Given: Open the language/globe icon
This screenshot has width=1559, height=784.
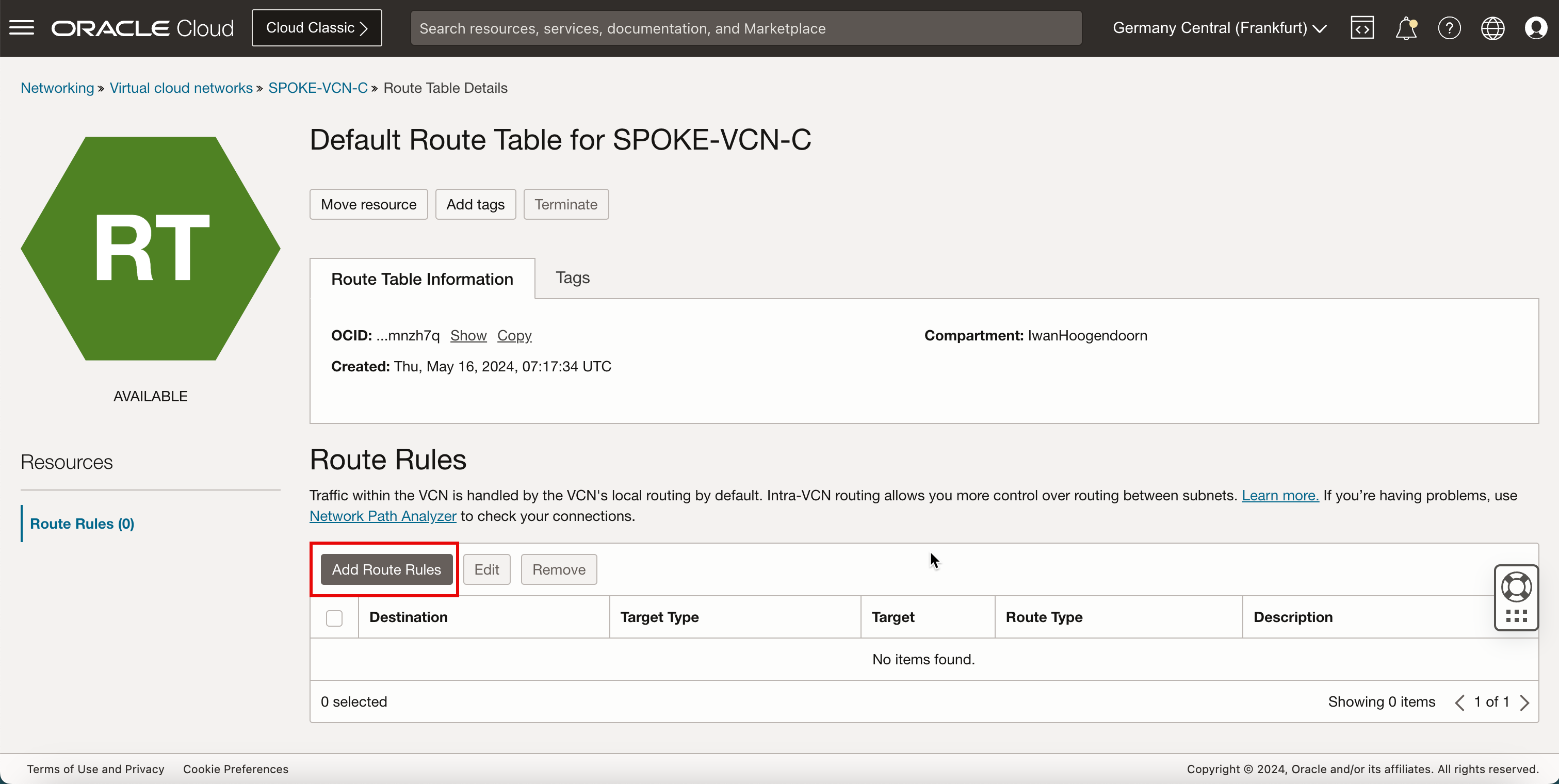Looking at the screenshot, I should (x=1493, y=28).
